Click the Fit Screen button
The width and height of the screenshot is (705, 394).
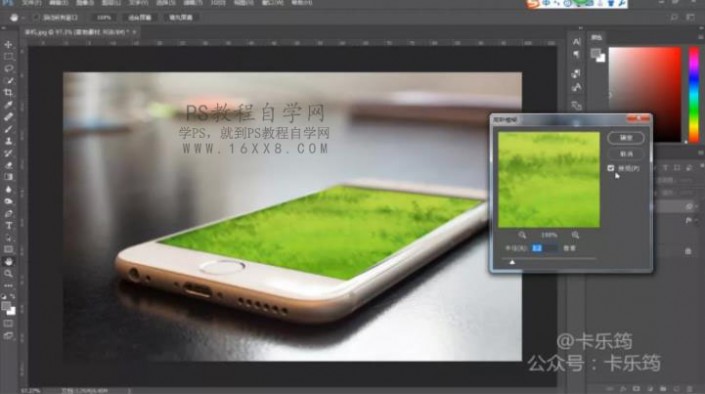point(140,18)
